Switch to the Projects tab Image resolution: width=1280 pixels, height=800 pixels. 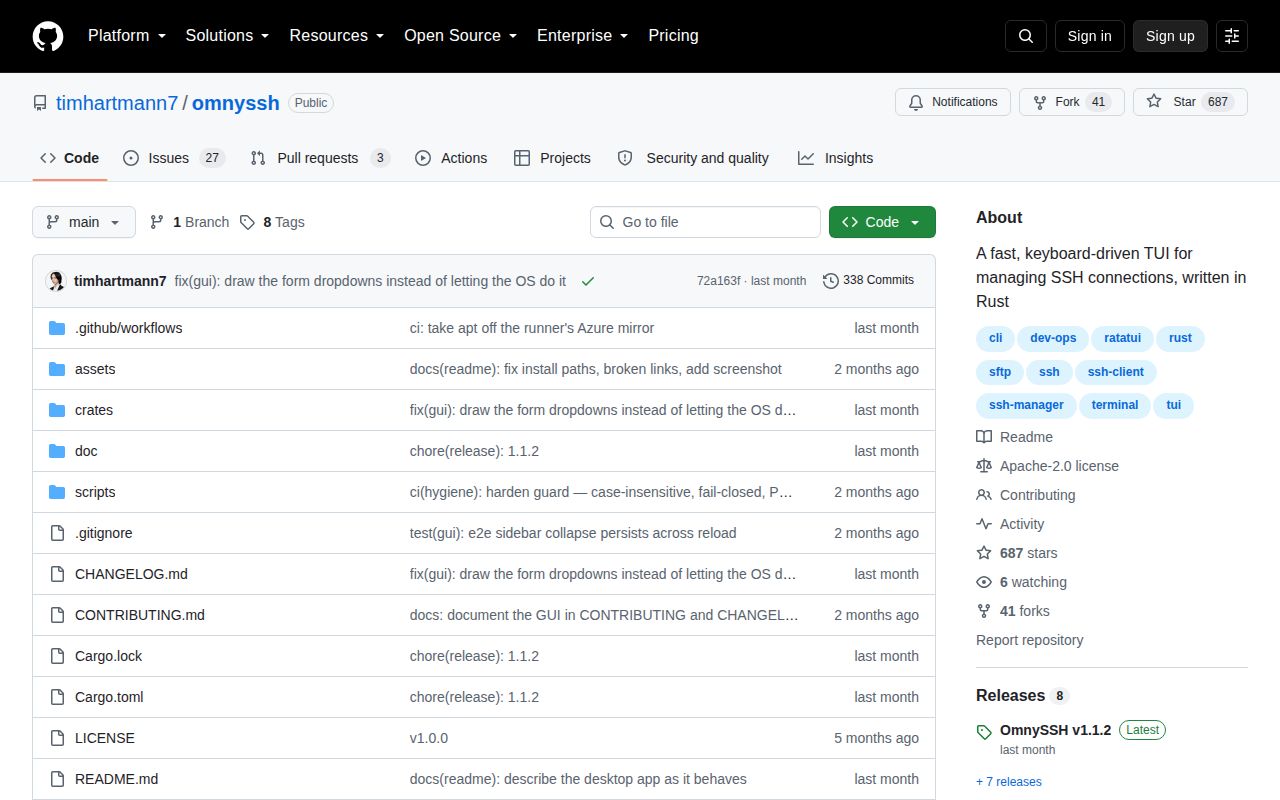[x=552, y=158]
